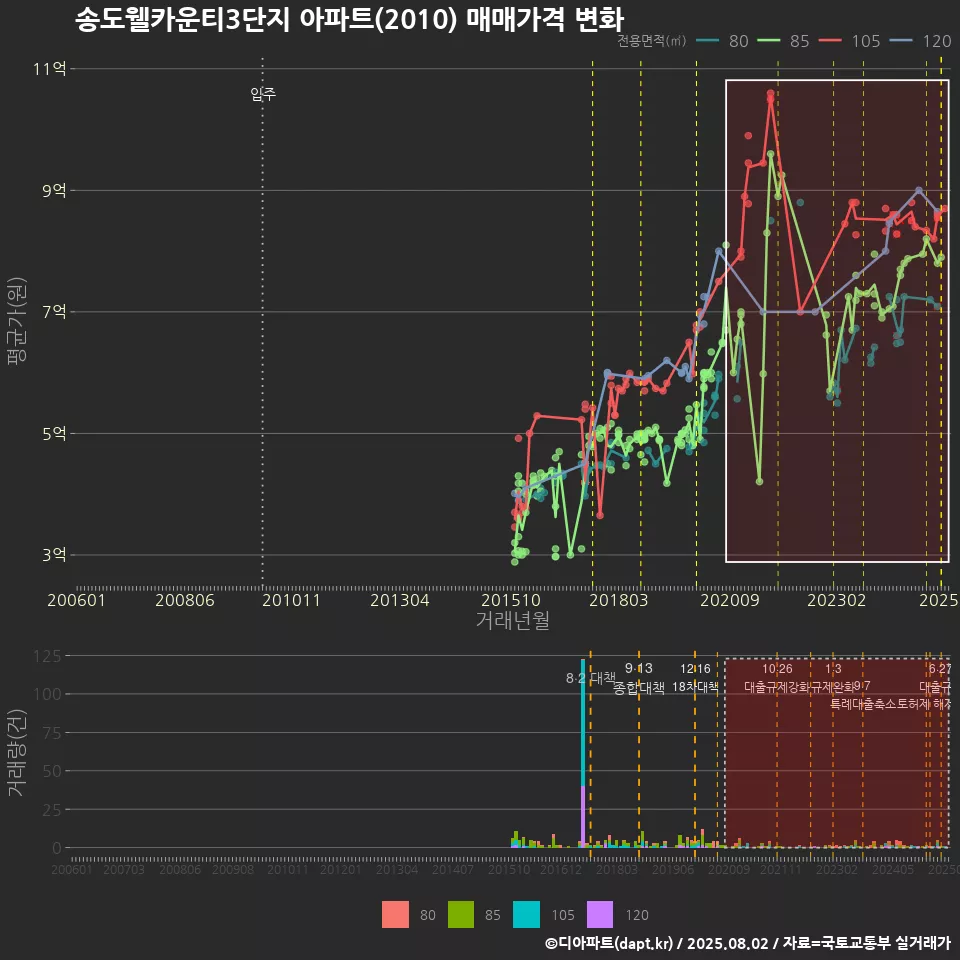Click the '5억' price axis label

[x=54, y=433]
